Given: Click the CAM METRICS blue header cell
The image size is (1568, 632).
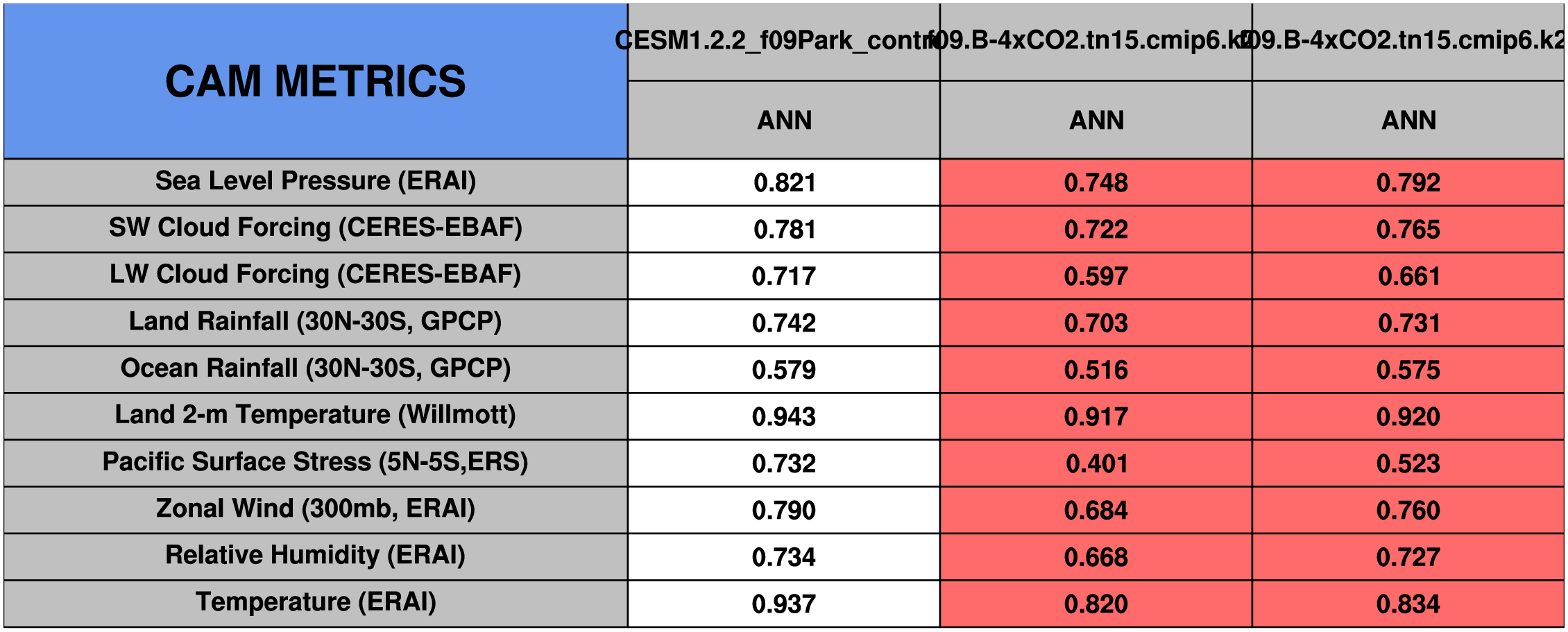Looking at the screenshot, I should click(316, 81).
